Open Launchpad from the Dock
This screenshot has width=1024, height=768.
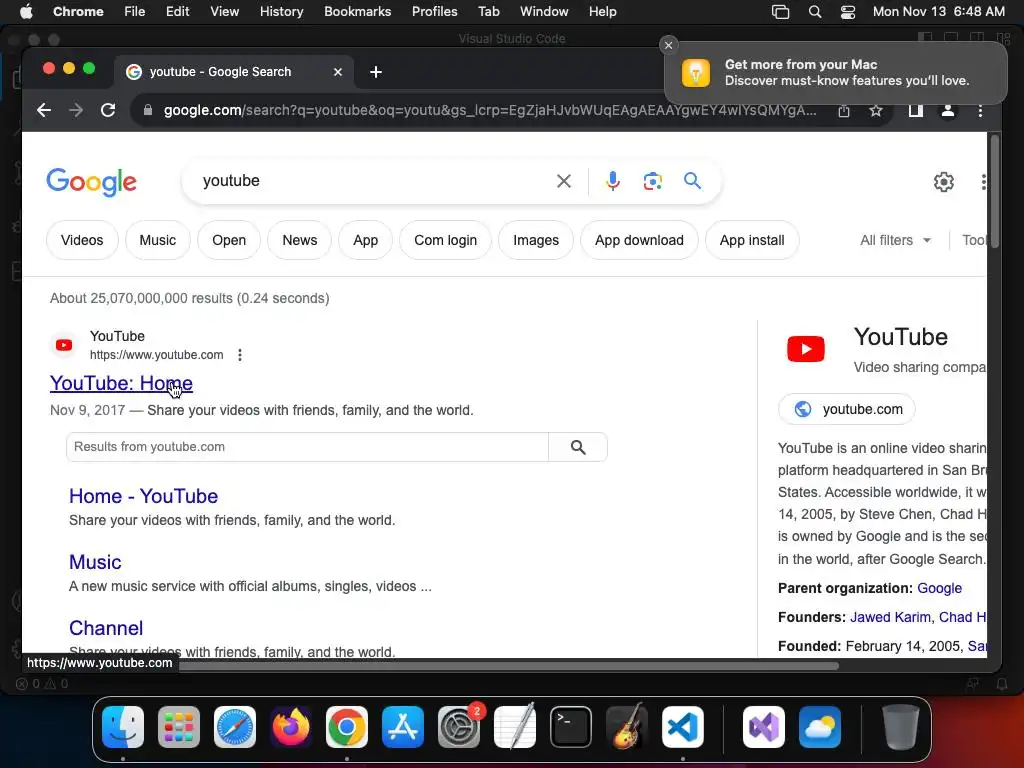pyautogui.click(x=179, y=727)
